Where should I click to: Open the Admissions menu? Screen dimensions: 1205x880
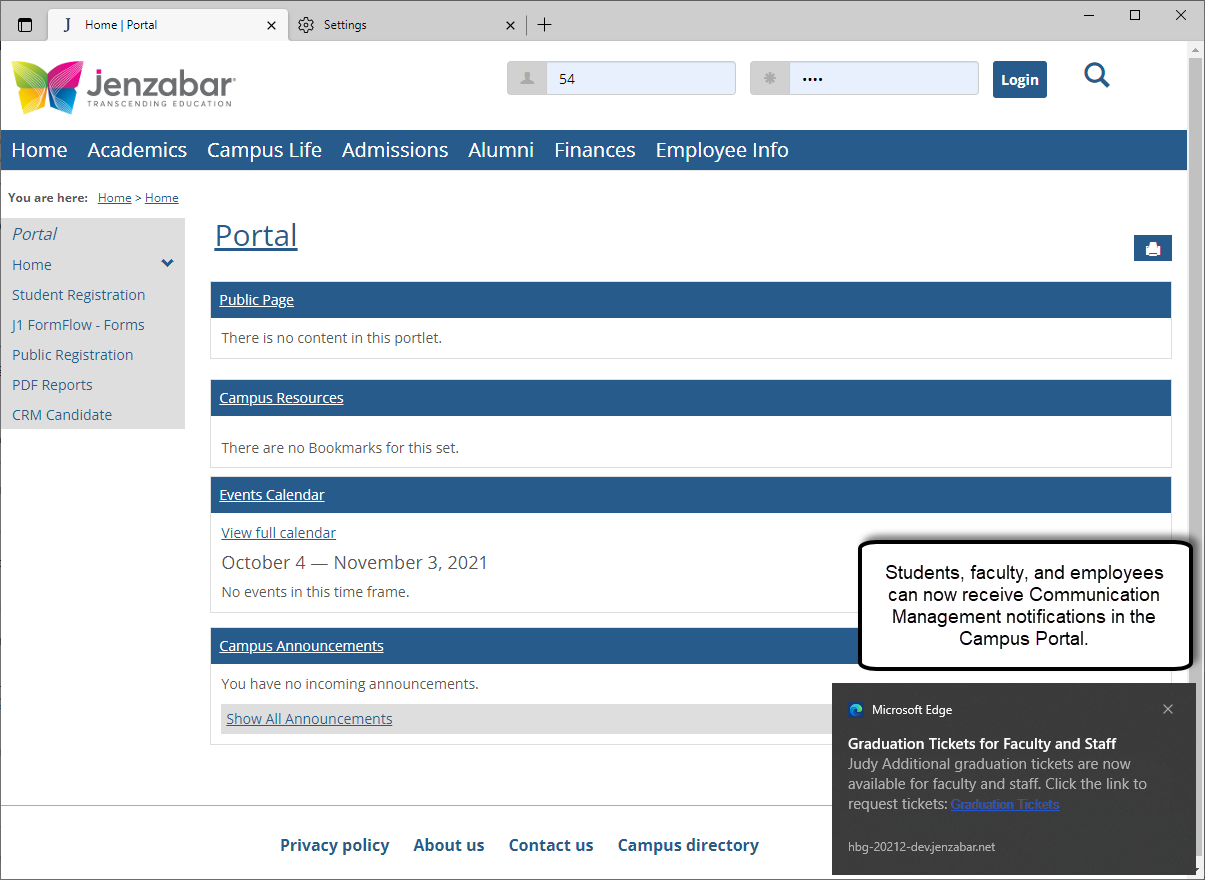(x=395, y=150)
